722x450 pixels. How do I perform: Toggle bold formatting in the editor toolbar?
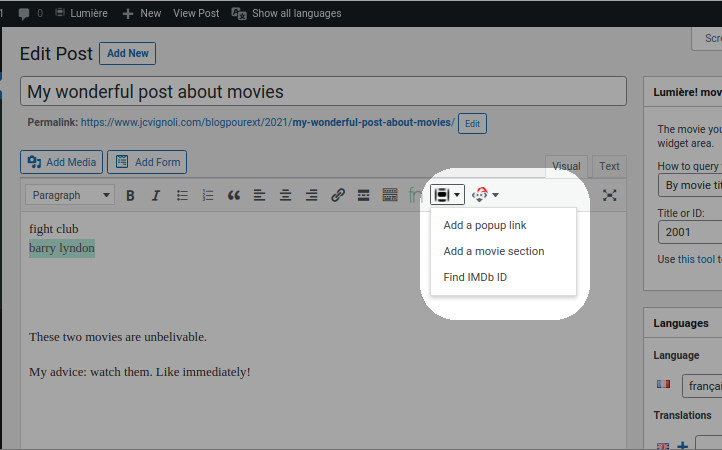(130, 195)
